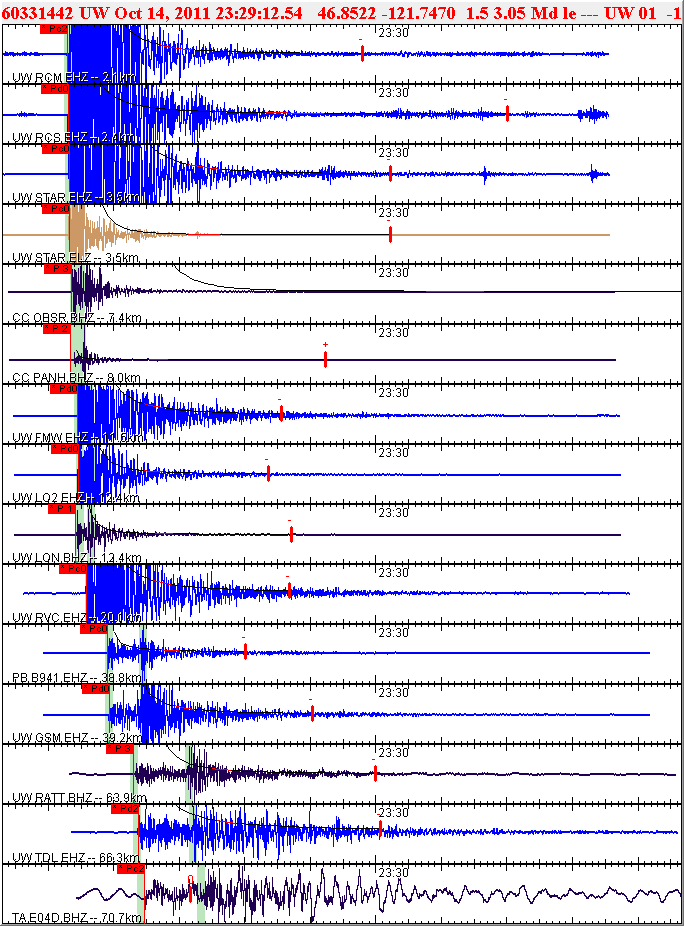The width and height of the screenshot is (684, 926).
Task: Select the P 3 pick flag on RATT trace
Action: point(119,749)
